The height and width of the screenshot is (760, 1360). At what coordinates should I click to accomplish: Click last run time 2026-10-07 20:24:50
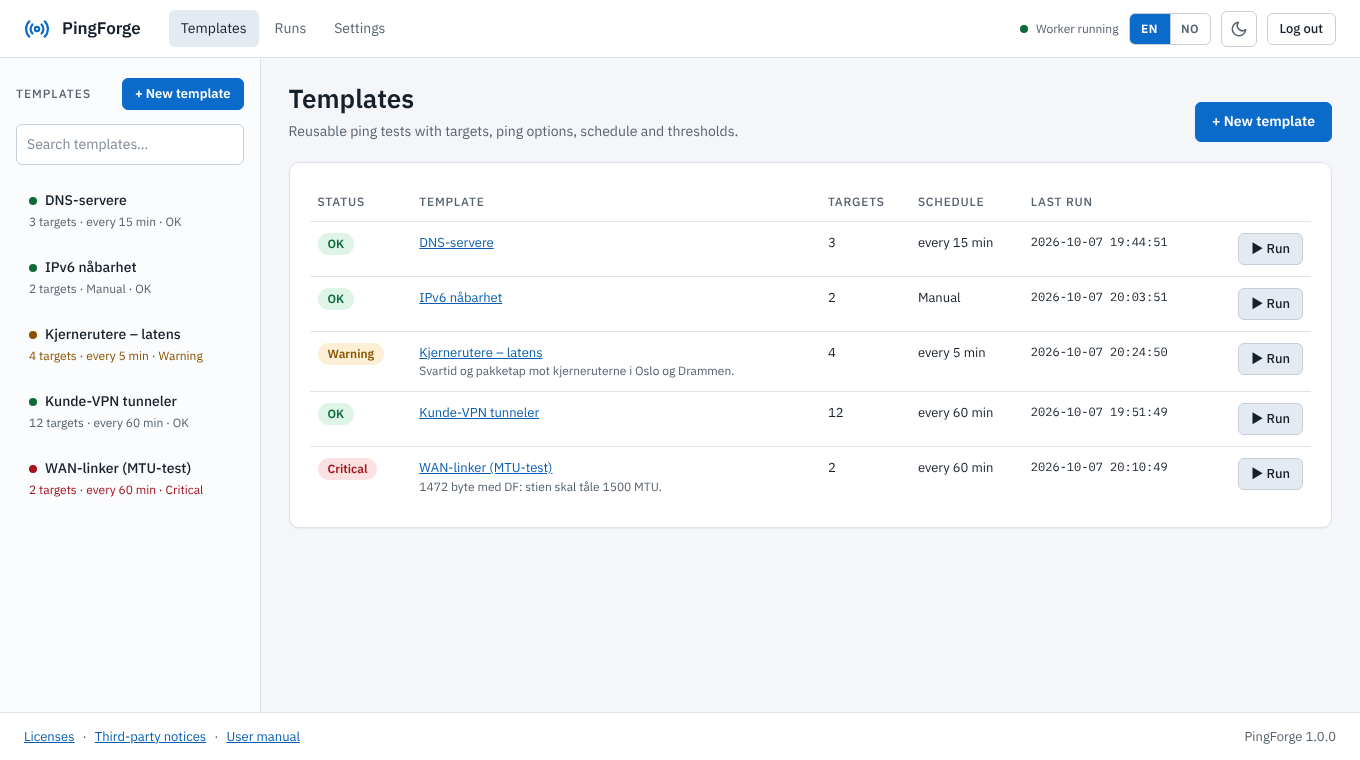[1099, 353]
